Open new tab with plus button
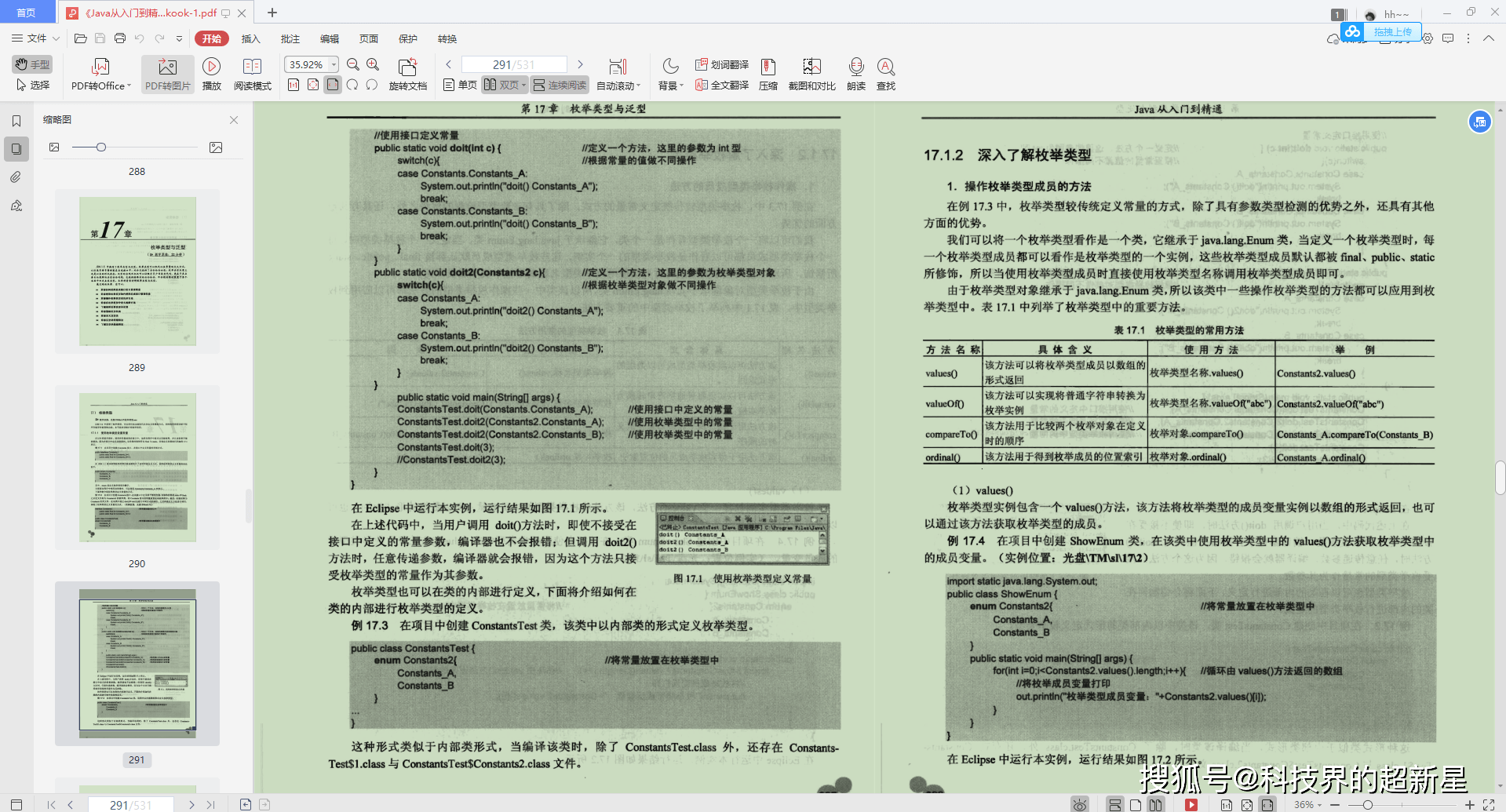 [x=272, y=13]
